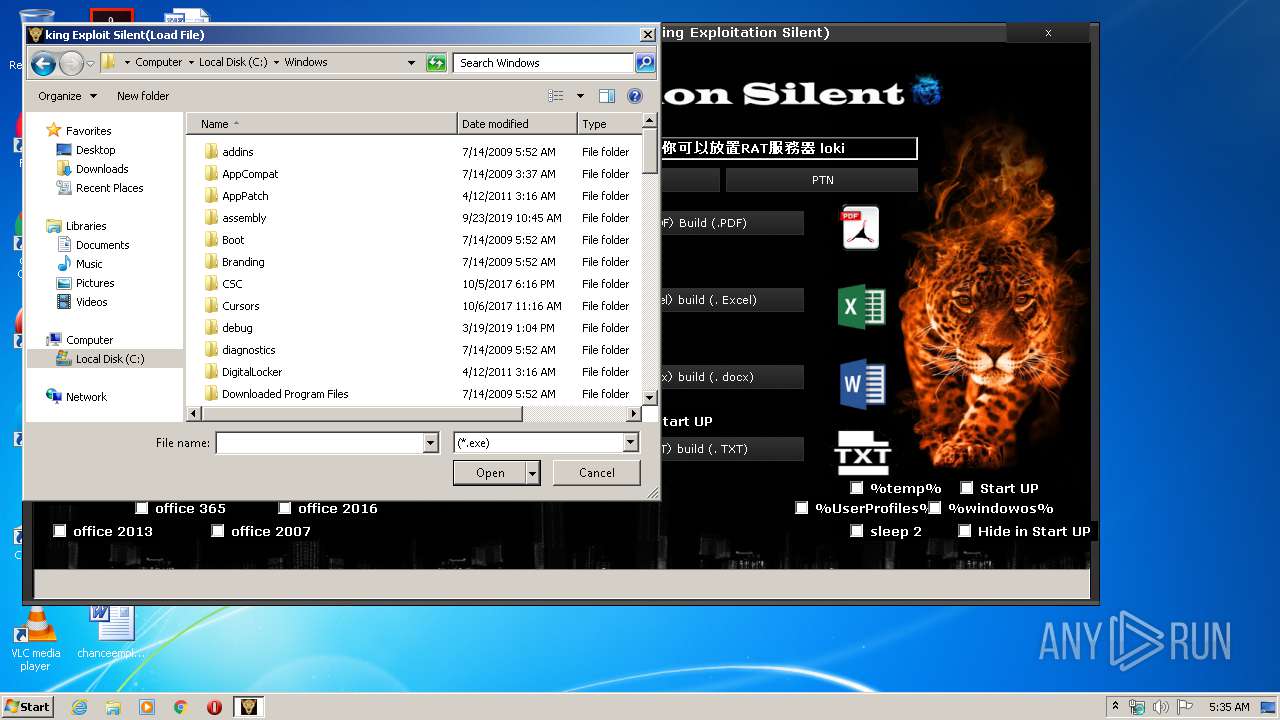
Task: Click the File name input field
Action: tap(320, 442)
